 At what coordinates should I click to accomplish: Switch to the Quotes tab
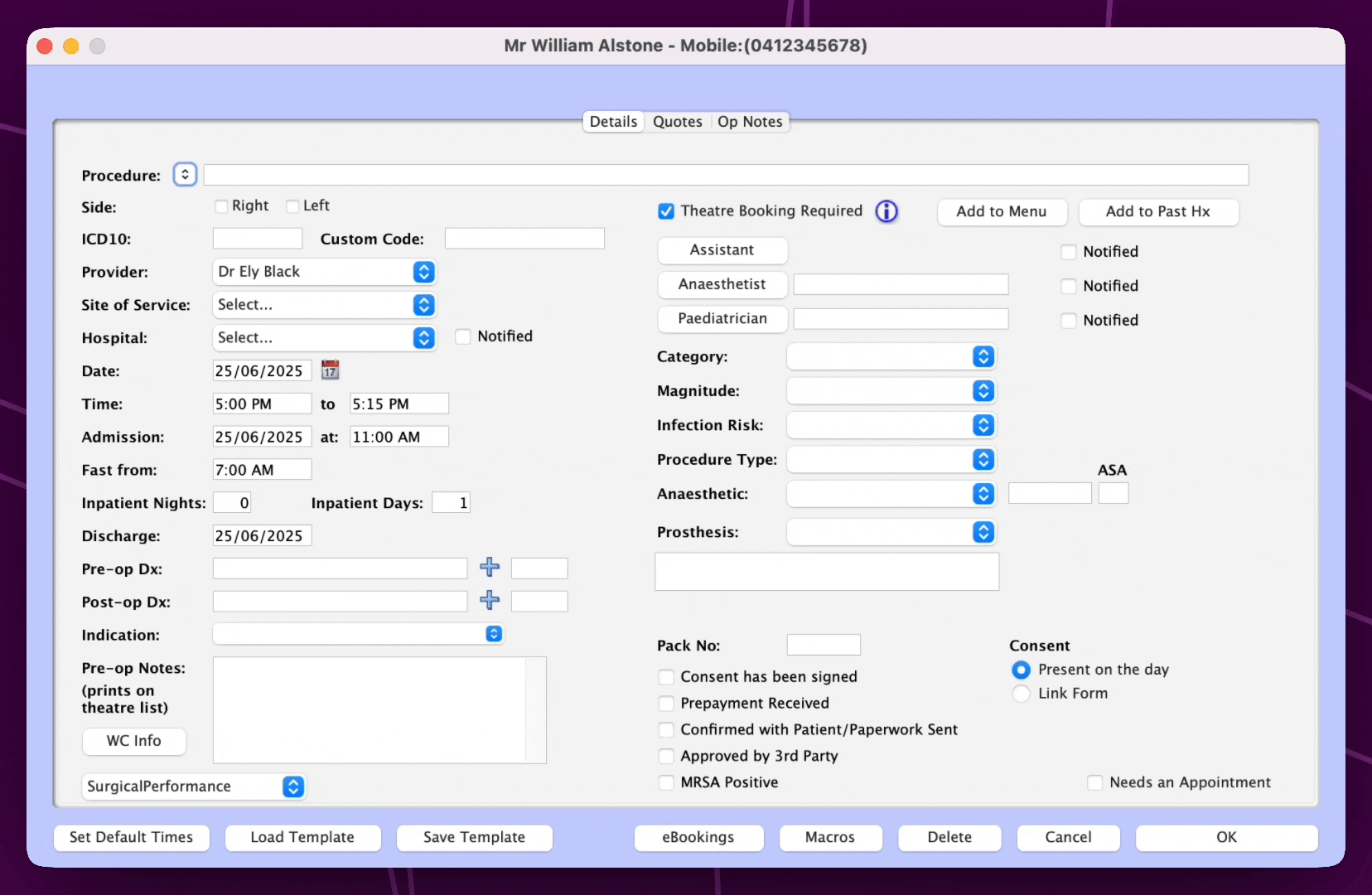tap(677, 122)
